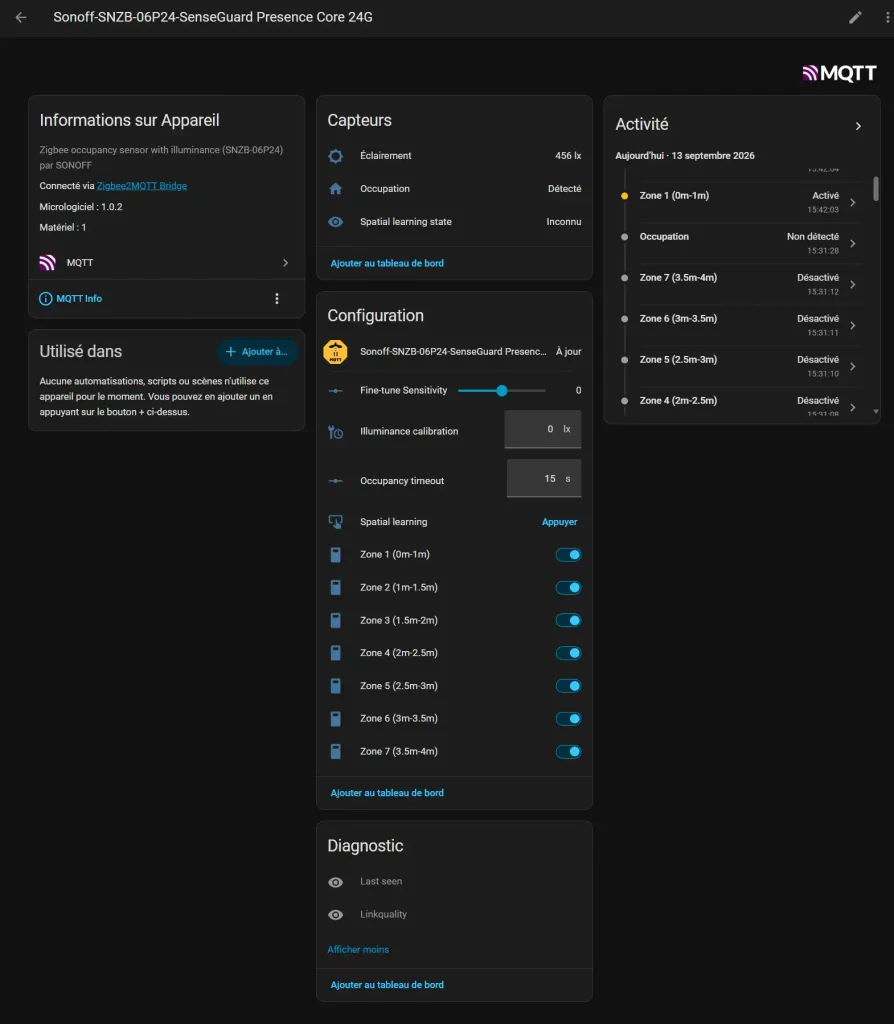Expand the MQTT integration row chevron
The image size is (894, 1024).
tap(285, 263)
